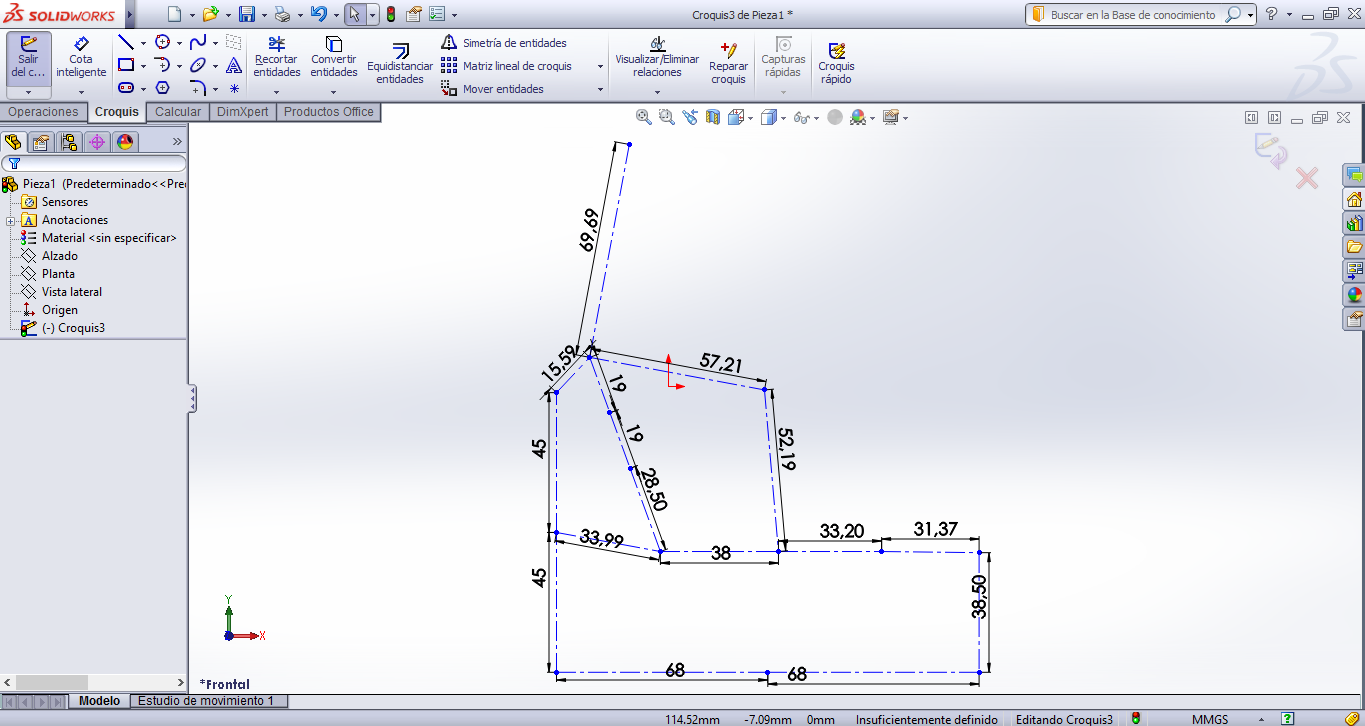Click the Previous View icon
The image size is (1365, 726).
pyautogui.click(x=689, y=117)
